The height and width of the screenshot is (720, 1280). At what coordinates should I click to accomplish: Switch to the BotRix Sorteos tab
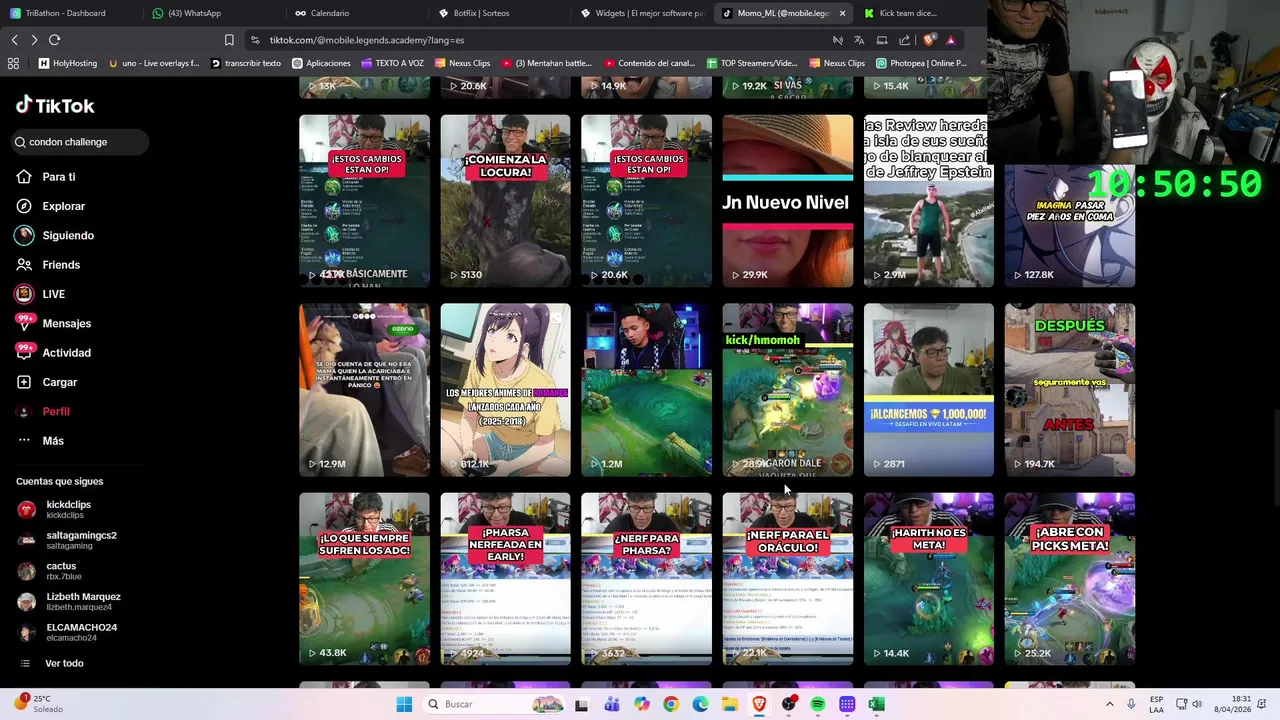click(501, 13)
